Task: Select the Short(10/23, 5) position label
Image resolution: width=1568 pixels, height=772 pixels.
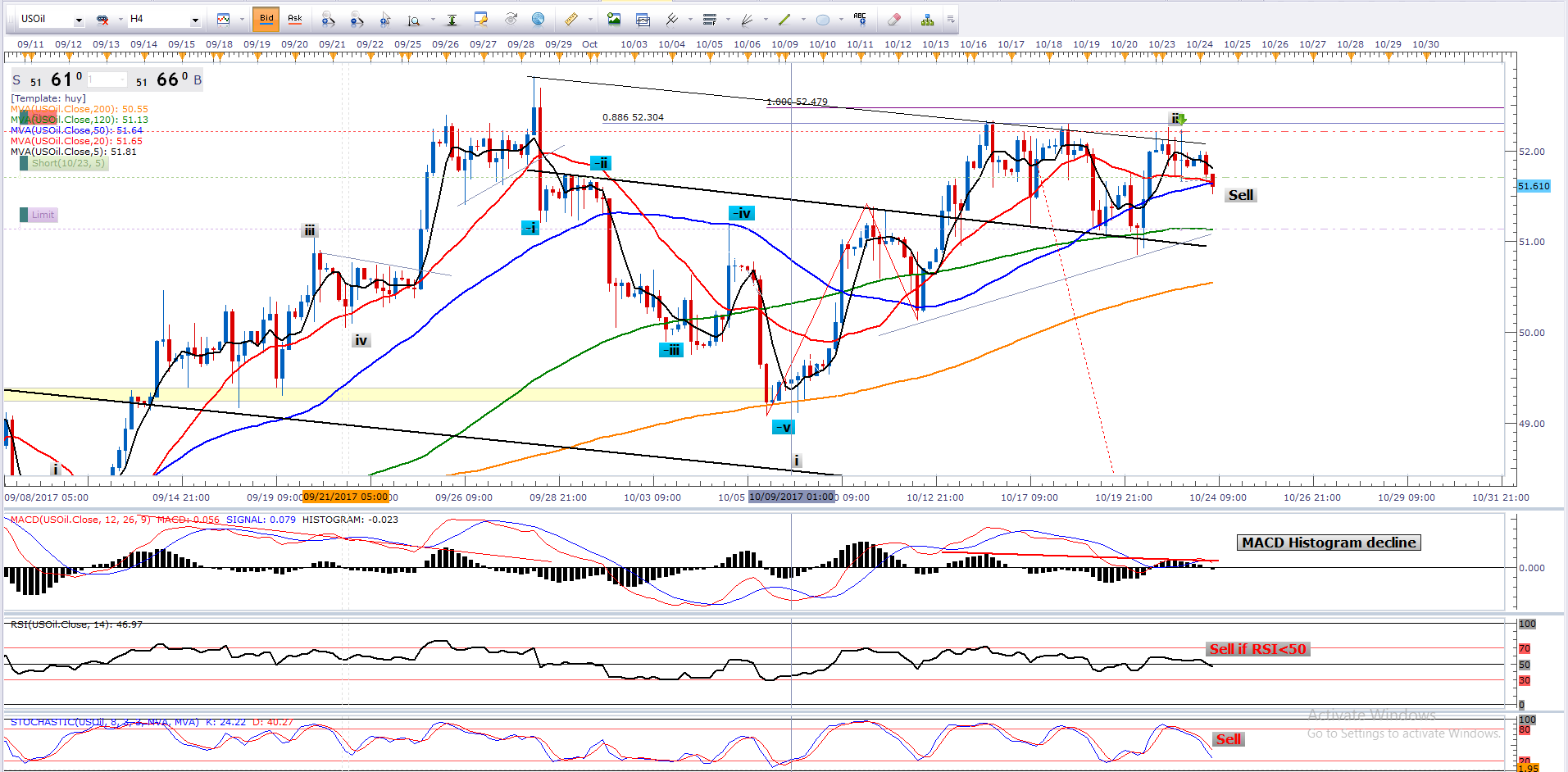Action: pyautogui.click(x=67, y=163)
